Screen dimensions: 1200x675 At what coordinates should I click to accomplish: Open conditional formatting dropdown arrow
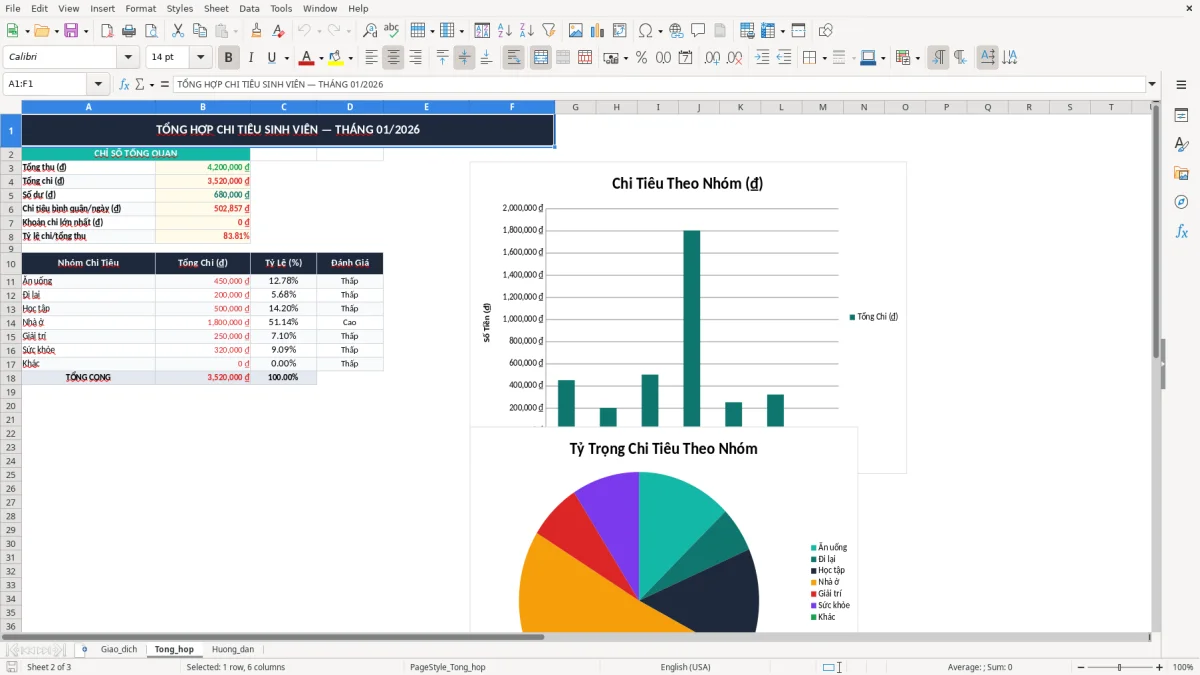(x=917, y=58)
